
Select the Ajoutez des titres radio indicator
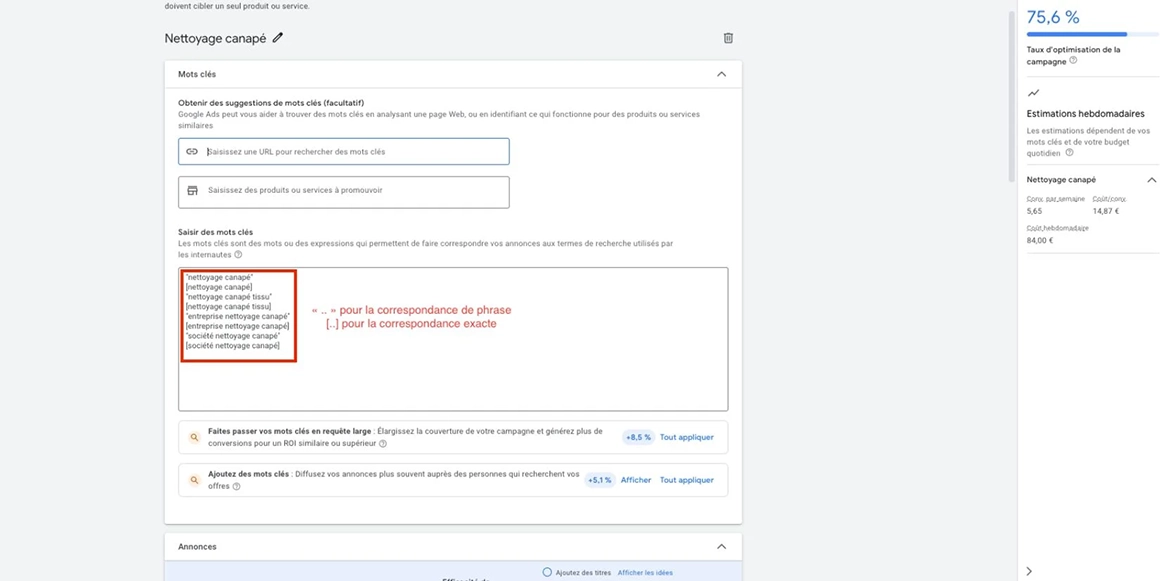(547, 572)
